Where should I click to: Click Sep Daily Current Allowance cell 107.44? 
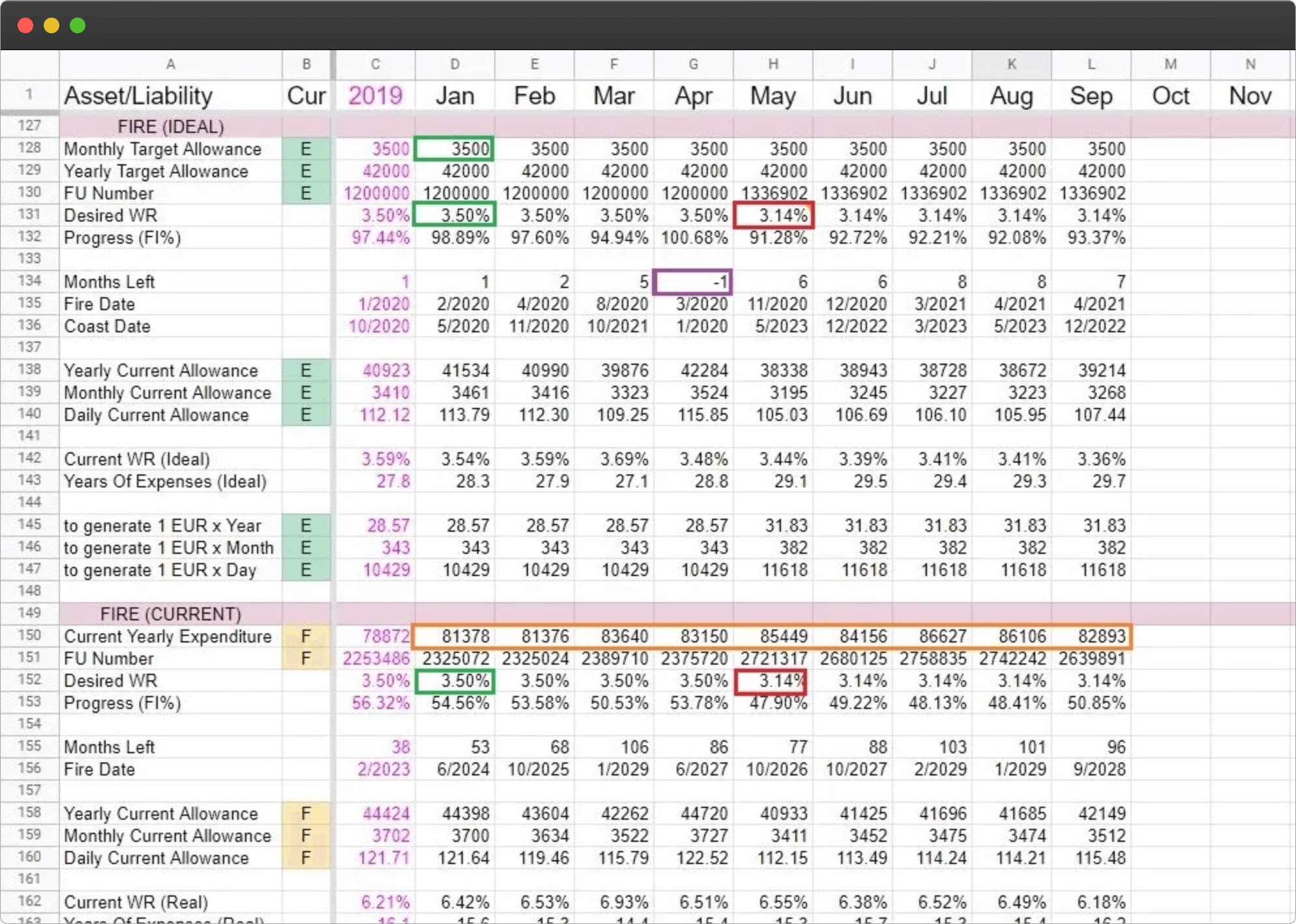tap(1091, 414)
